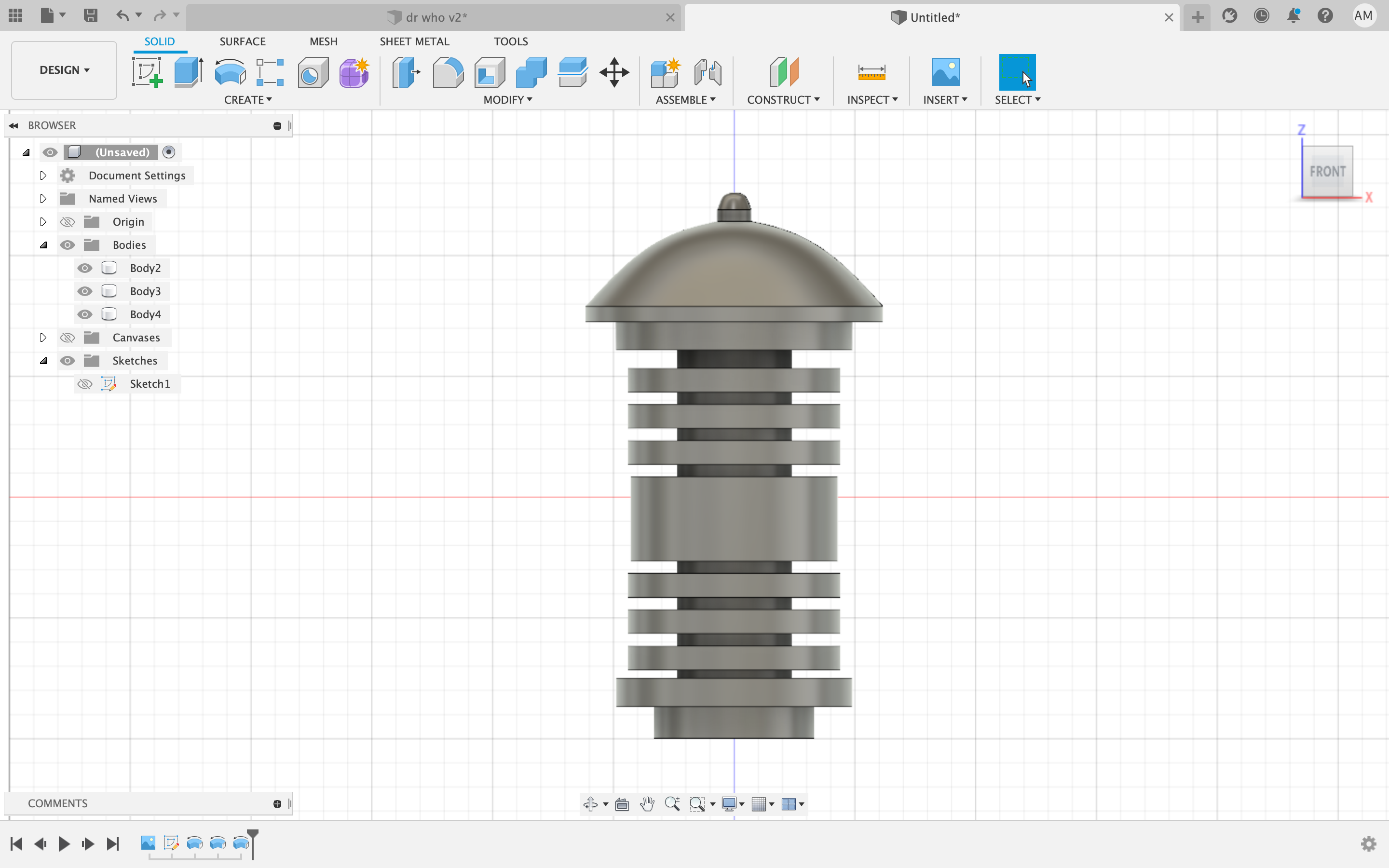This screenshot has height=868, width=1389.
Task: Click the Offset Plane construct icon
Action: [x=783, y=72]
